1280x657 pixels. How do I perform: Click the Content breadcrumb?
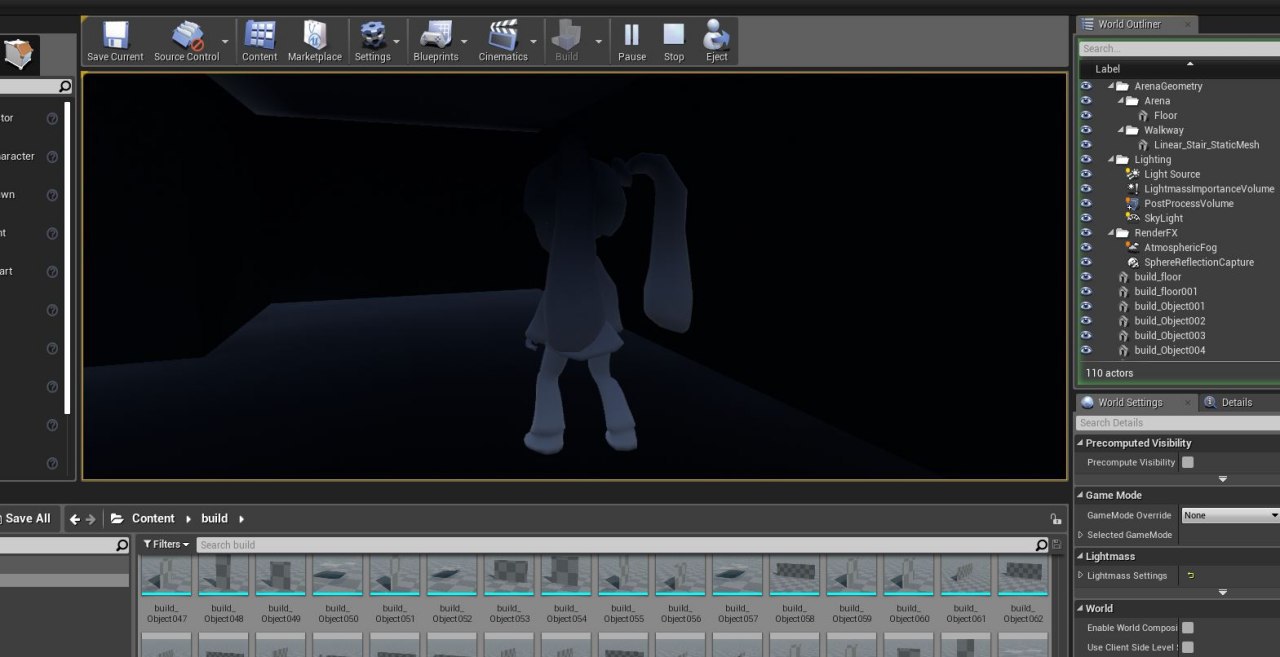[153, 518]
